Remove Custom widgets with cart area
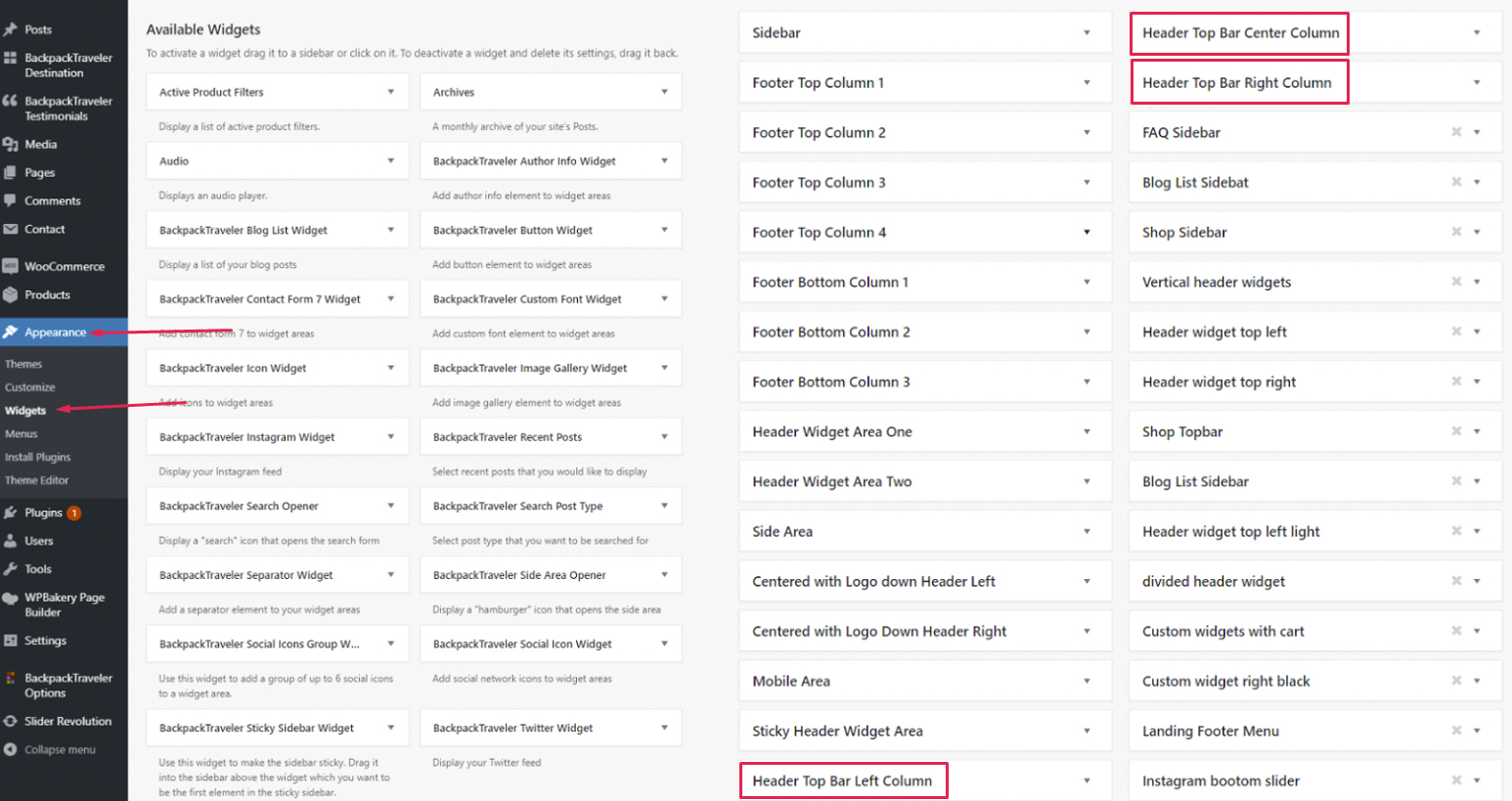The height and width of the screenshot is (801, 1512). 1456,631
